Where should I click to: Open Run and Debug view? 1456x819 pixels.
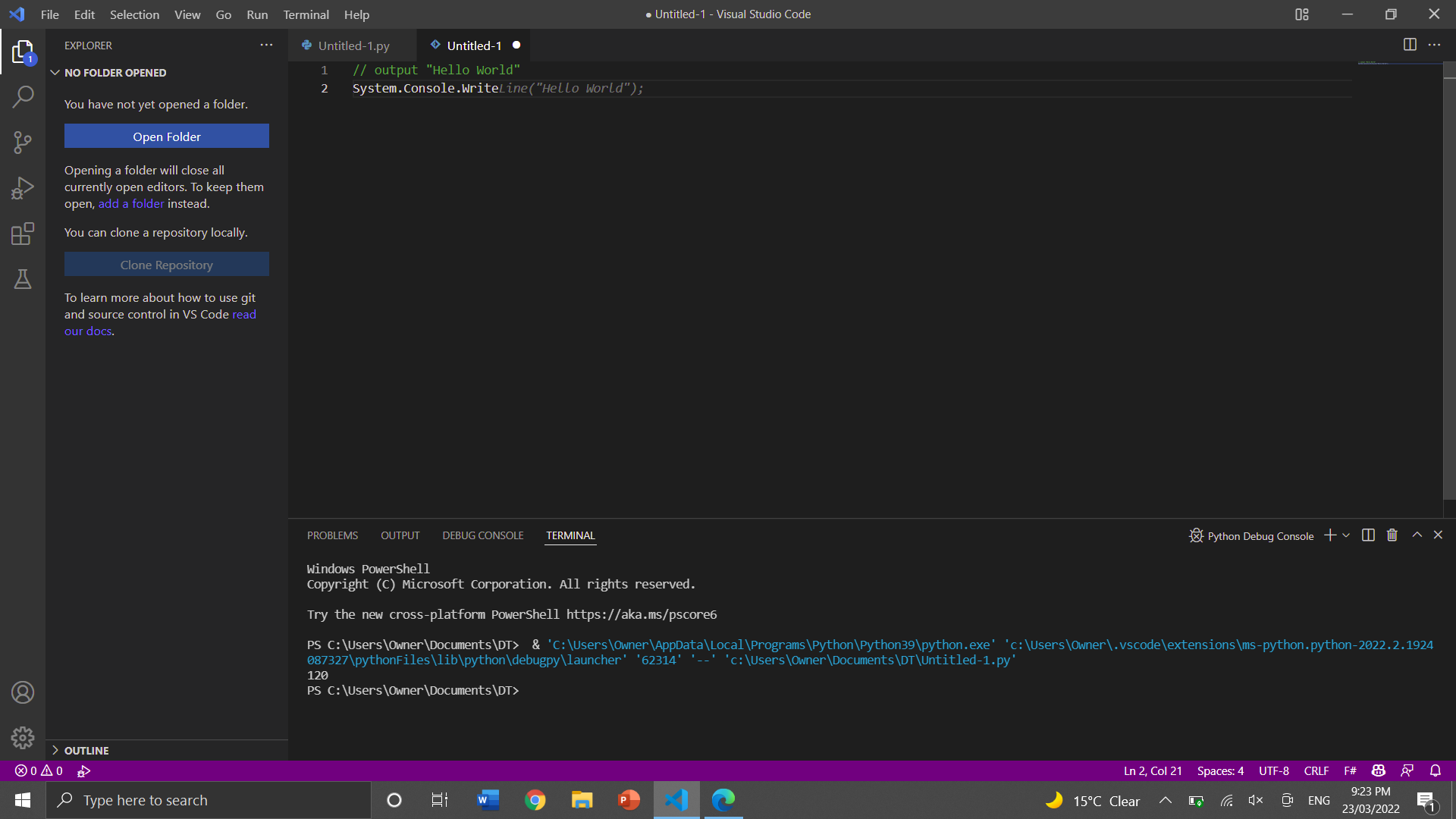click(x=23, y=187)
